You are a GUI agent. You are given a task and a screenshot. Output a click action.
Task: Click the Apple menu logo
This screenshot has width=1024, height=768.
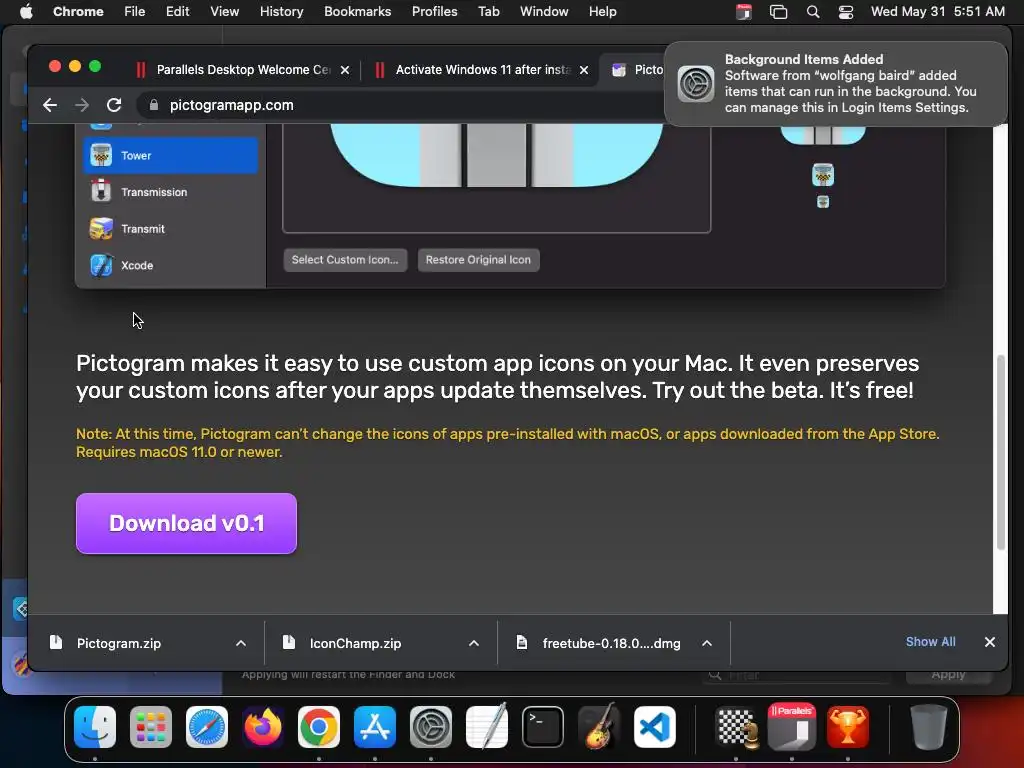click(x=26, y=12)
